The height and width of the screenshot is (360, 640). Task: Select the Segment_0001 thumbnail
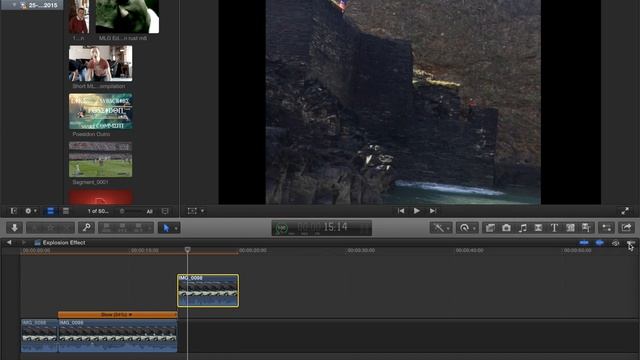100,159
